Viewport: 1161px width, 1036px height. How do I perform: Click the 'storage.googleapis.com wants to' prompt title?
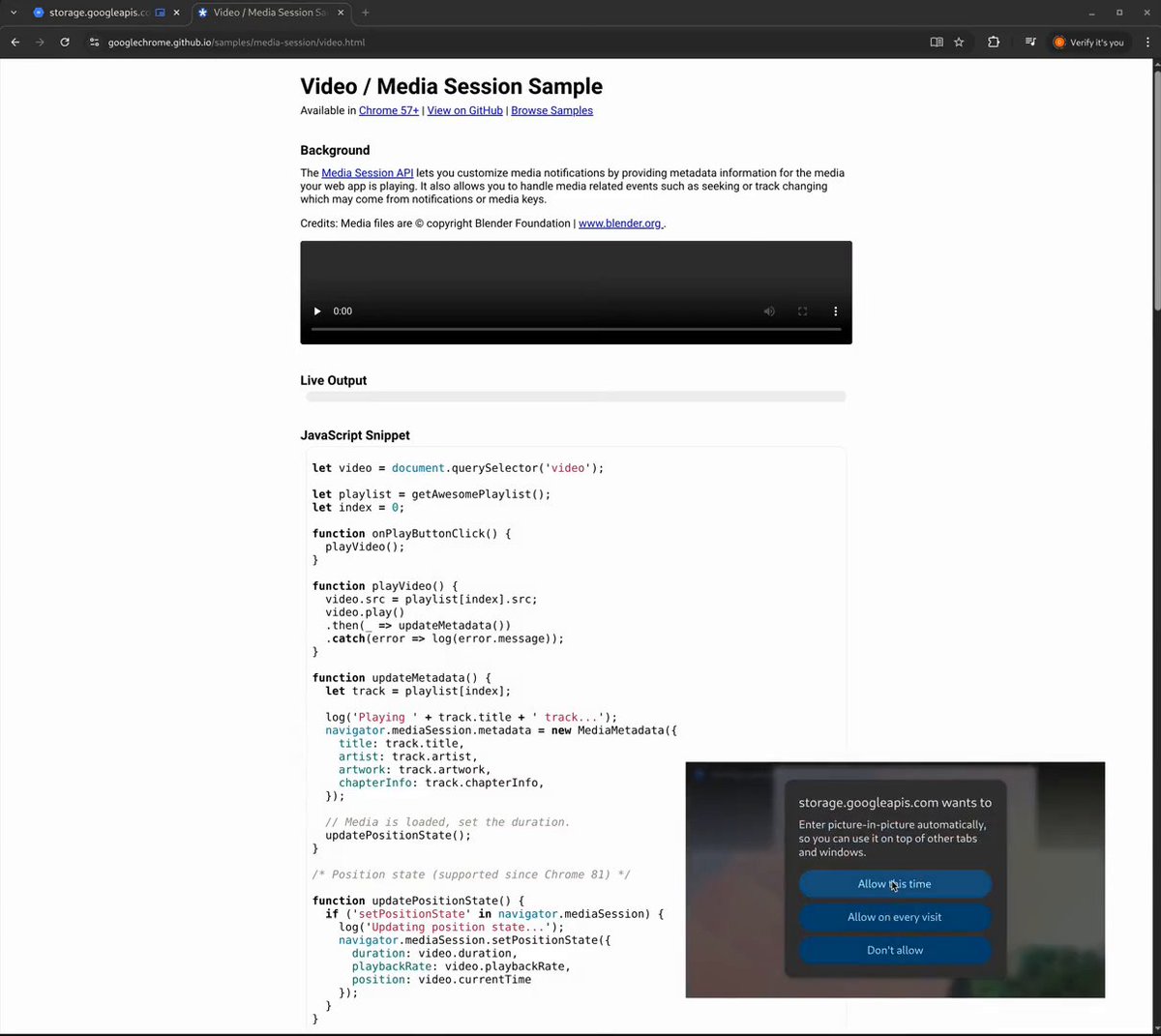(x=895, y=803)
